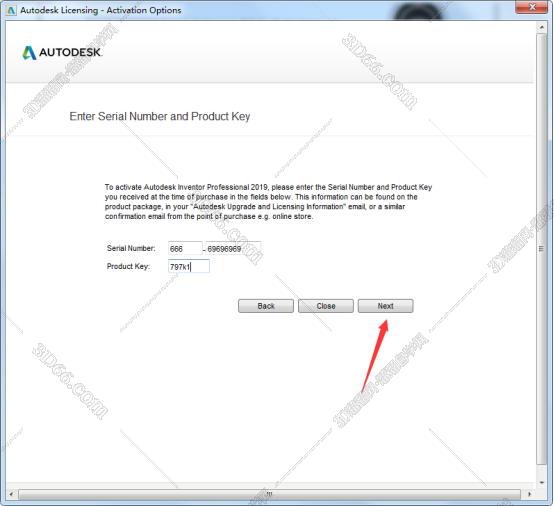Select the first Serial Number field
554x506 pixels.
(x=185, y=248)
